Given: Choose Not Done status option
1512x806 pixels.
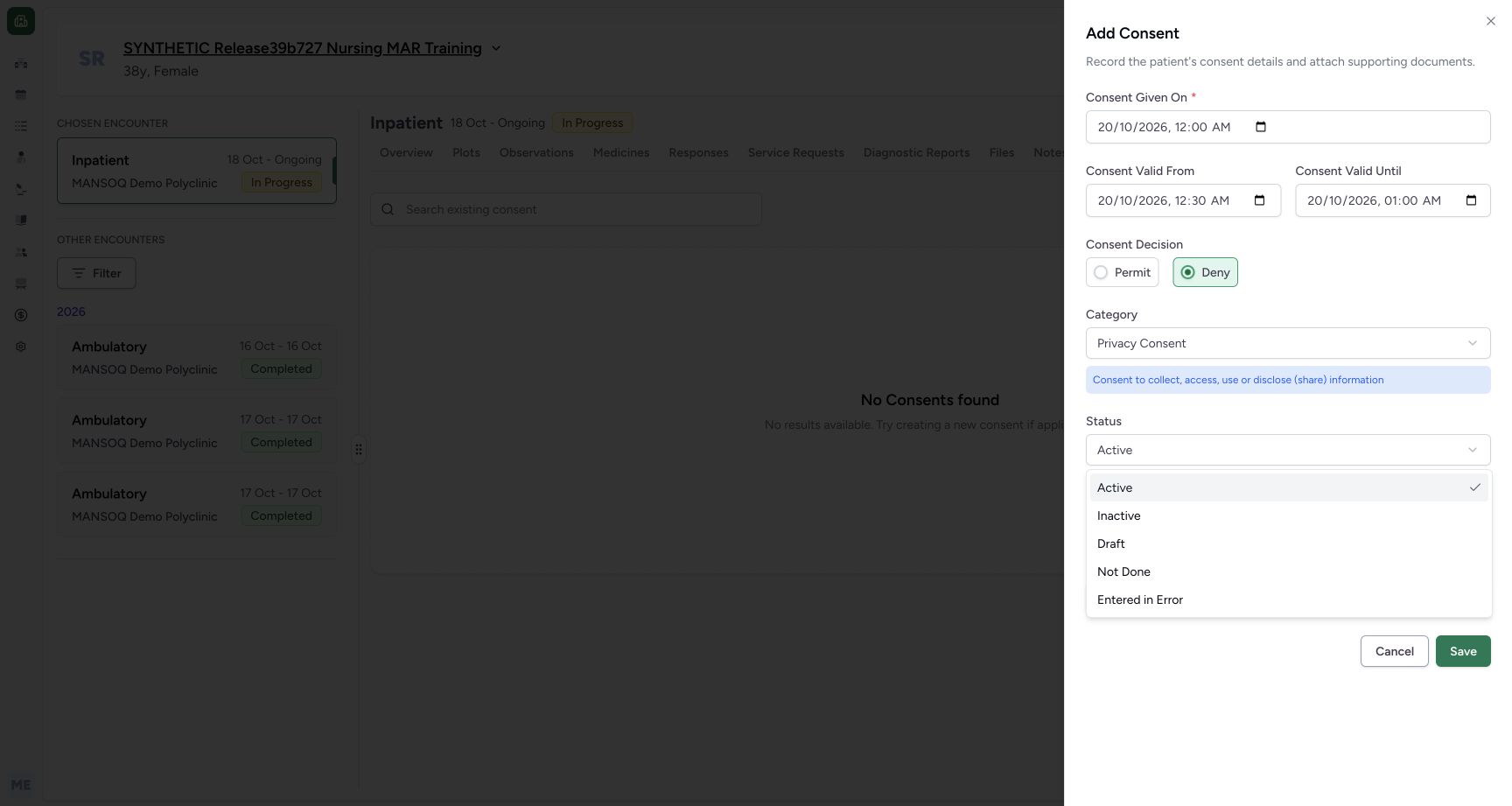Looking at the screenshot, I should click(x=1288, y=571).
